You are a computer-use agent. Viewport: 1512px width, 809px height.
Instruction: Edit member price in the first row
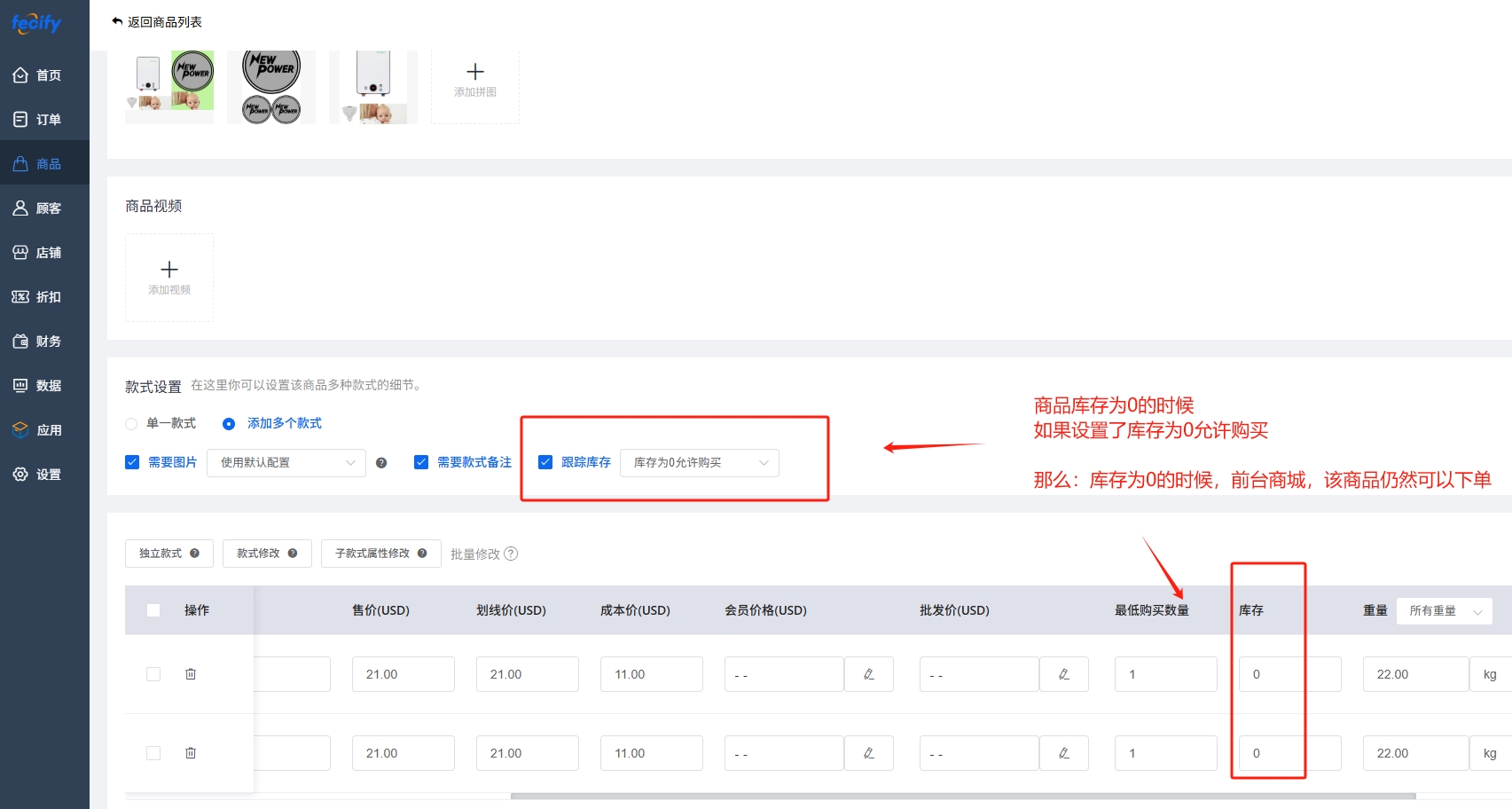(869, 674)
